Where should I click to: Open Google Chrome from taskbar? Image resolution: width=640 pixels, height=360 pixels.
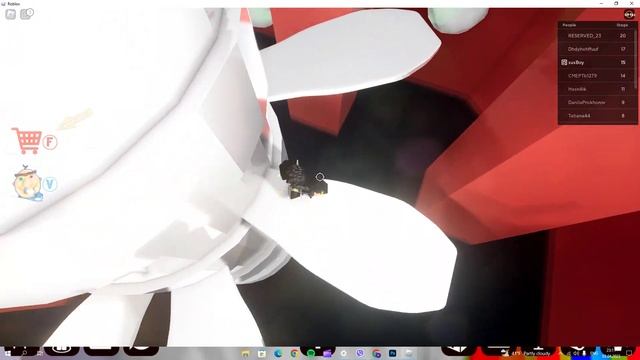click(x=294, y=353)
